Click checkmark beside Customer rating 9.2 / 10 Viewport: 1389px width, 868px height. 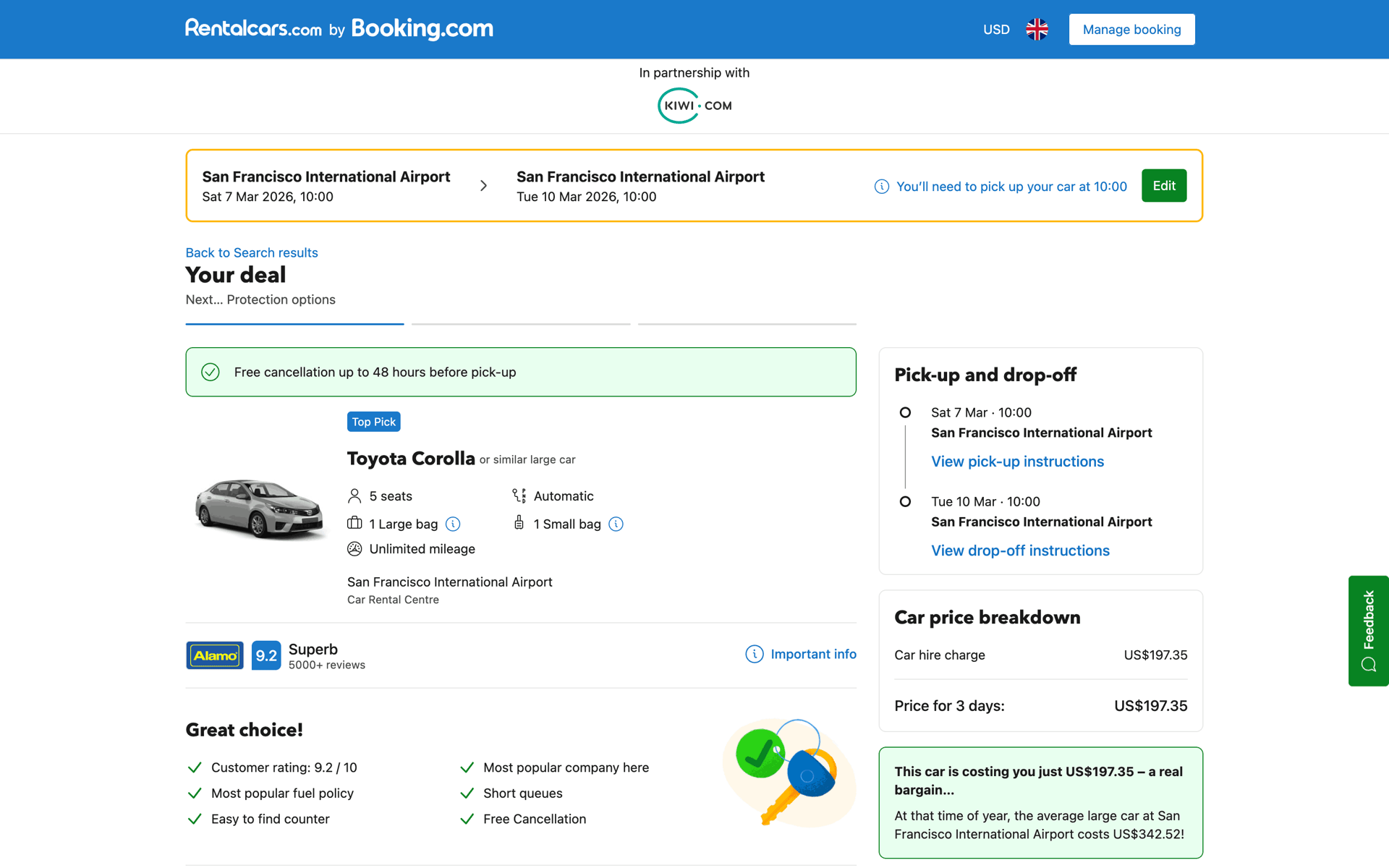click(195, 767)
